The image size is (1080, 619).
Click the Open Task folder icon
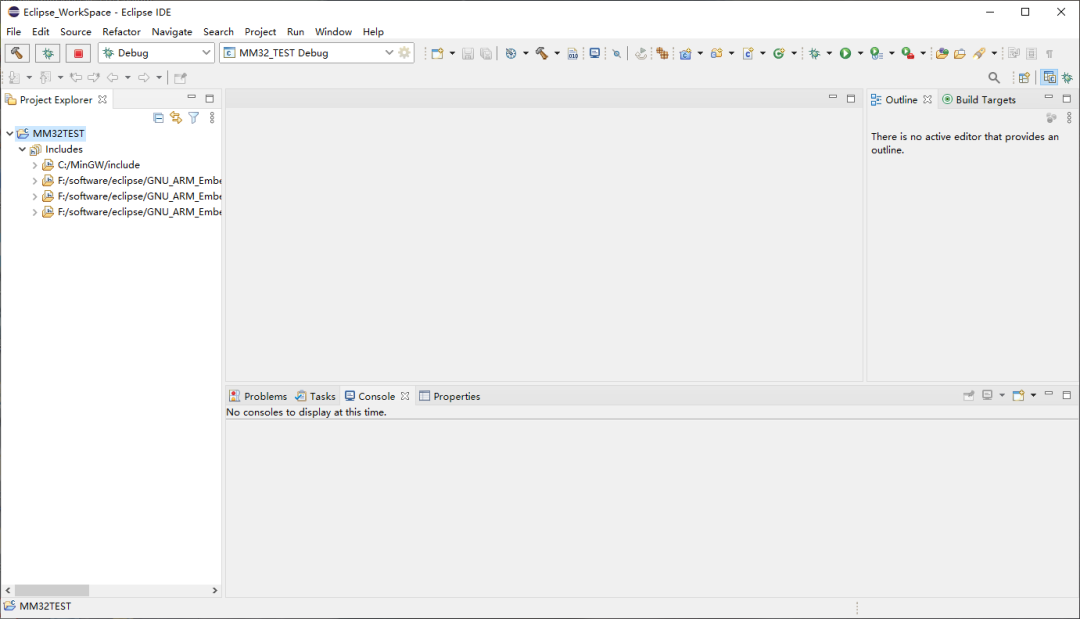point(959,54)
